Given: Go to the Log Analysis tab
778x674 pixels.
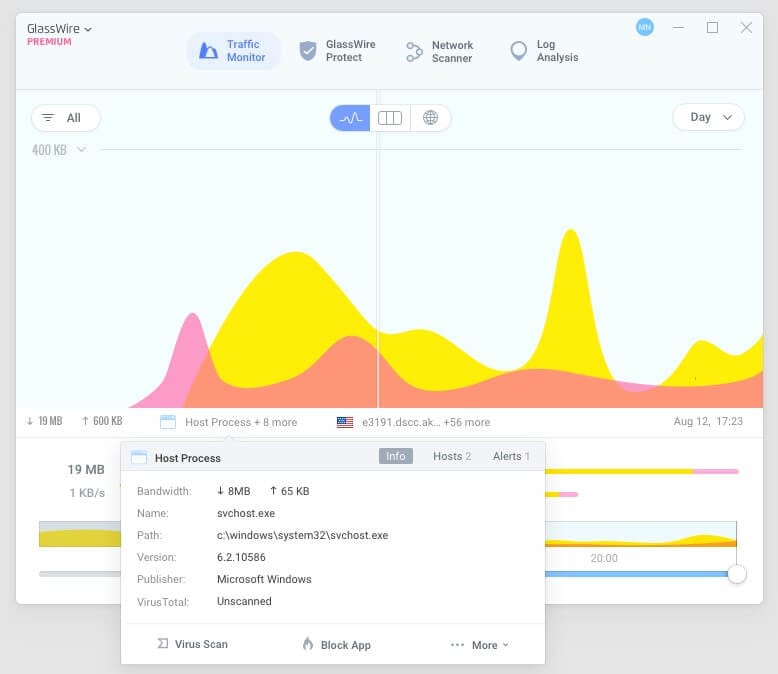Looking at the screenshot, I should [544, 51].
